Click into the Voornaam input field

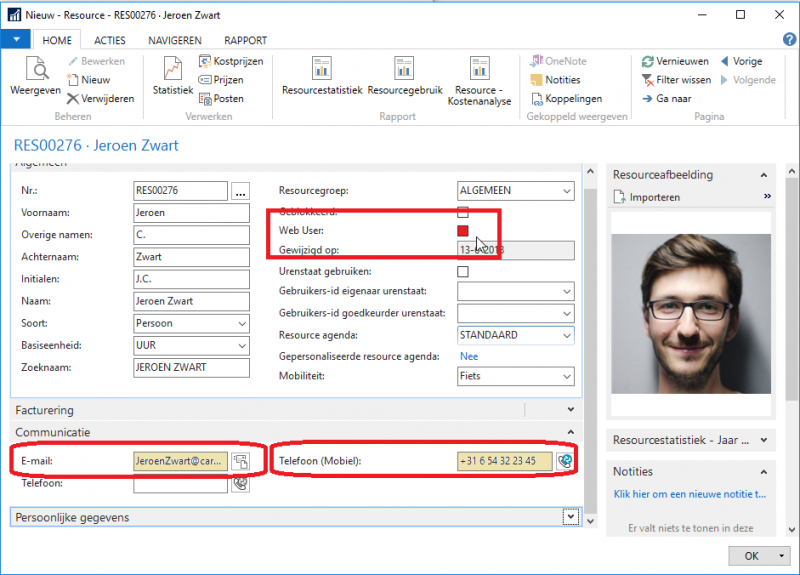(x=191, y=213)
